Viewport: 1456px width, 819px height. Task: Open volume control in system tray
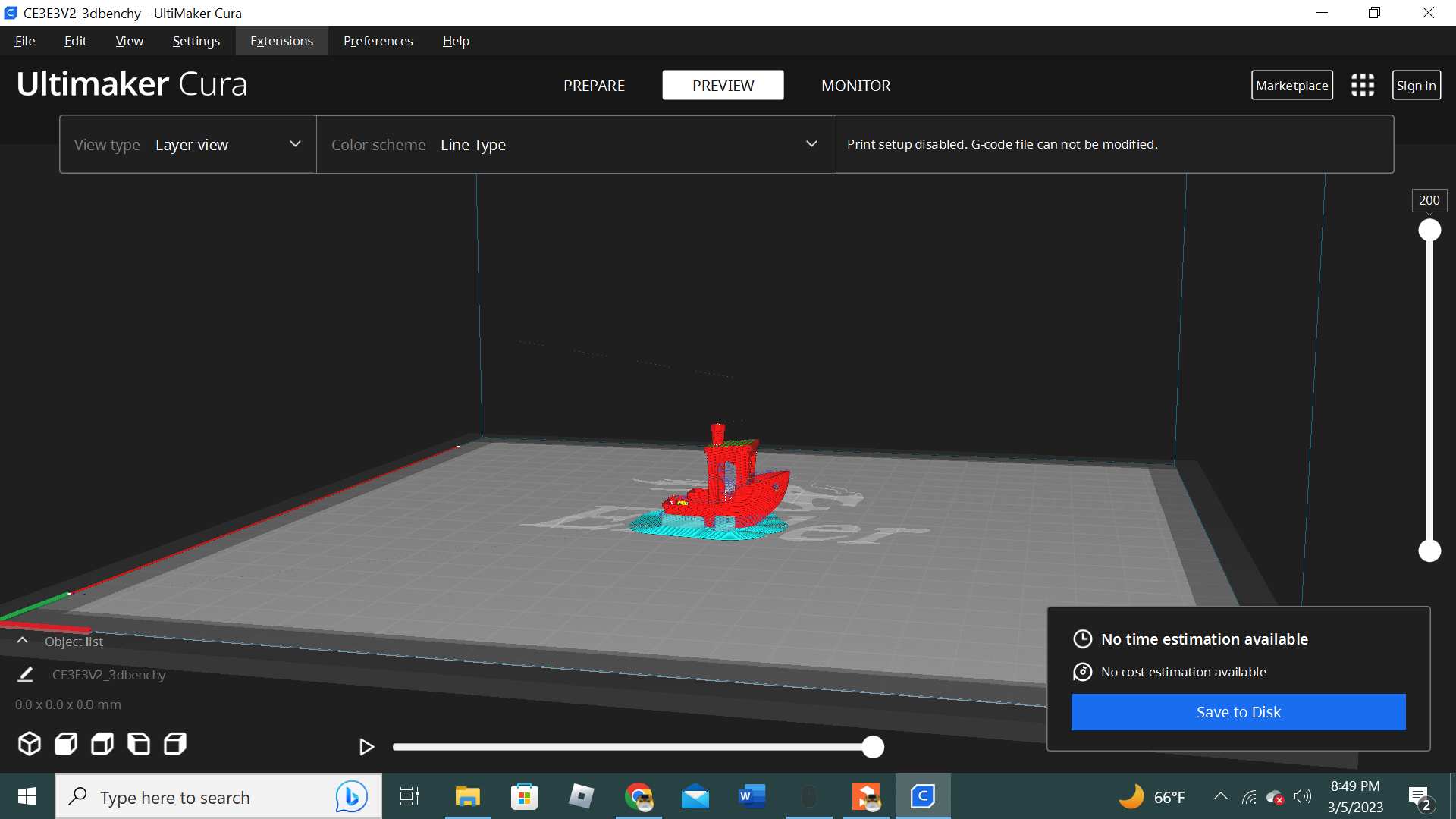click(x=1303, y=796)
